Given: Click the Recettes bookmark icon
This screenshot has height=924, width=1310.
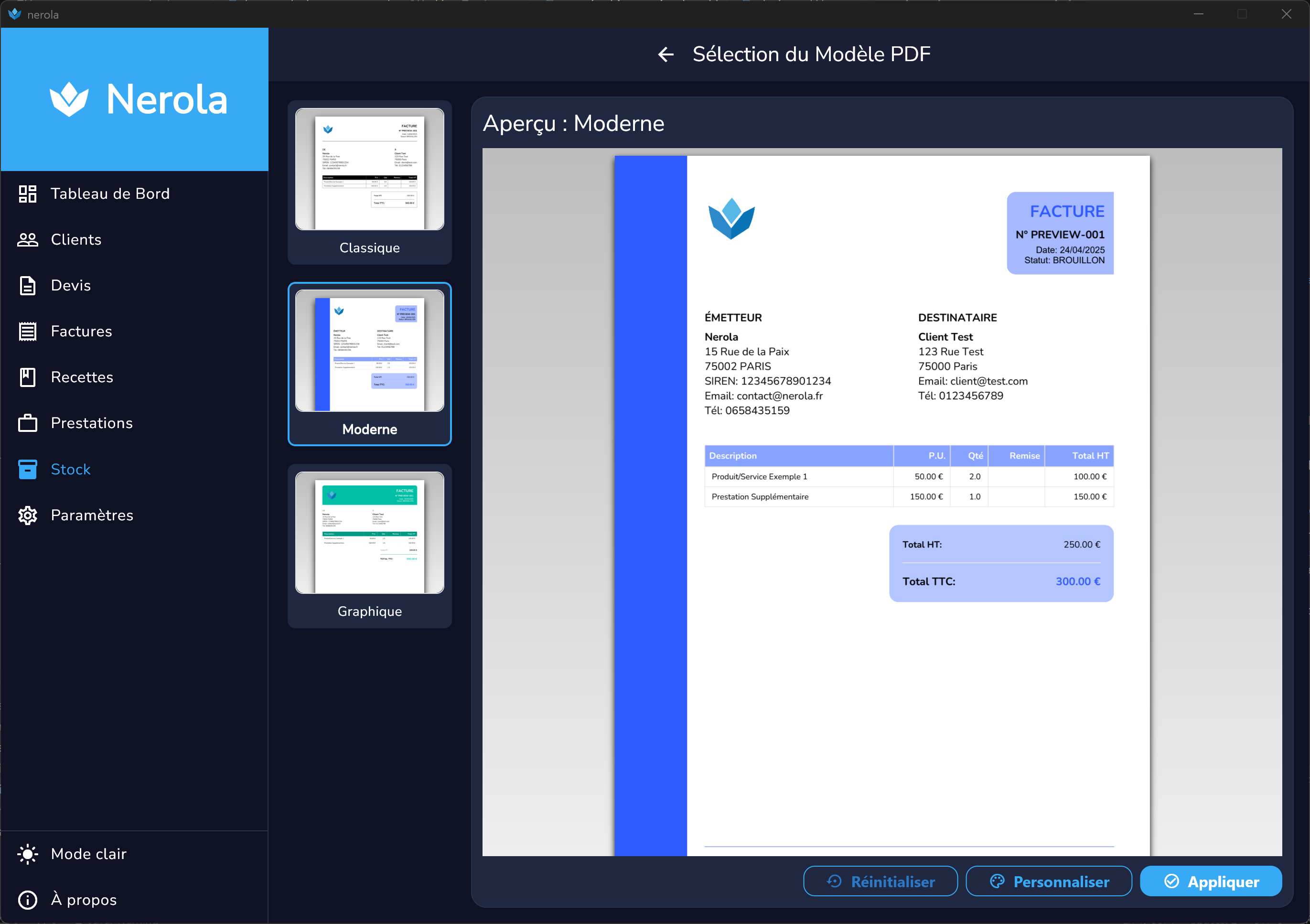Looking at the screenshot, I should [27, 377].
